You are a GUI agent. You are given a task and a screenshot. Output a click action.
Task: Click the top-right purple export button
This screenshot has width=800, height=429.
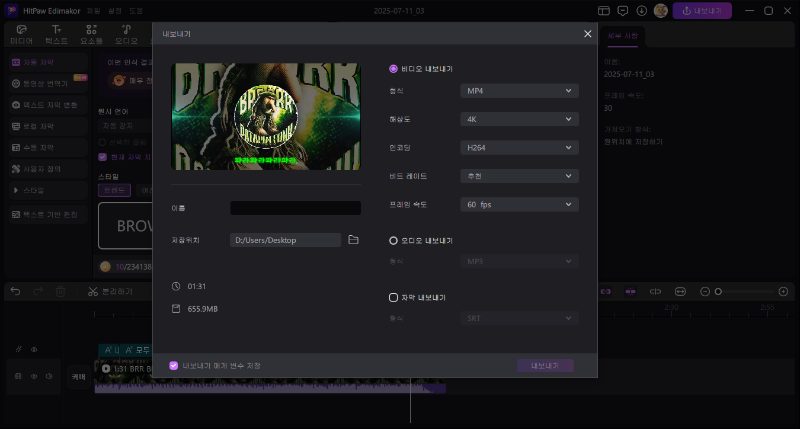702,11
